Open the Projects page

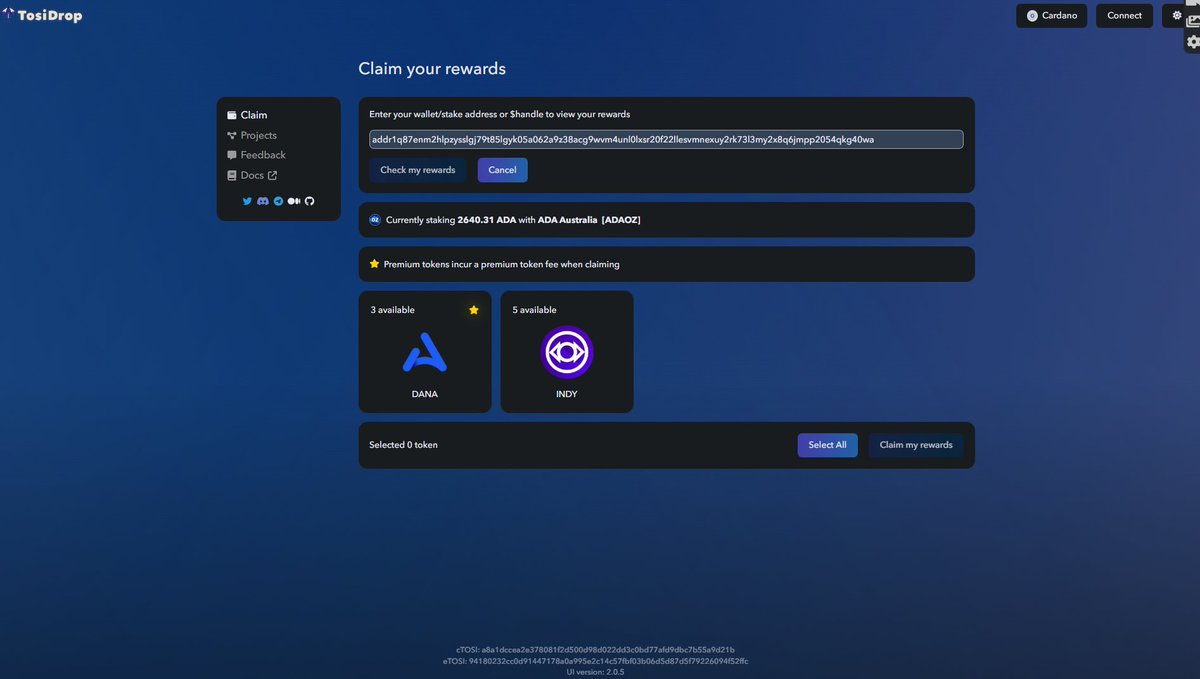tap(251, 135)
